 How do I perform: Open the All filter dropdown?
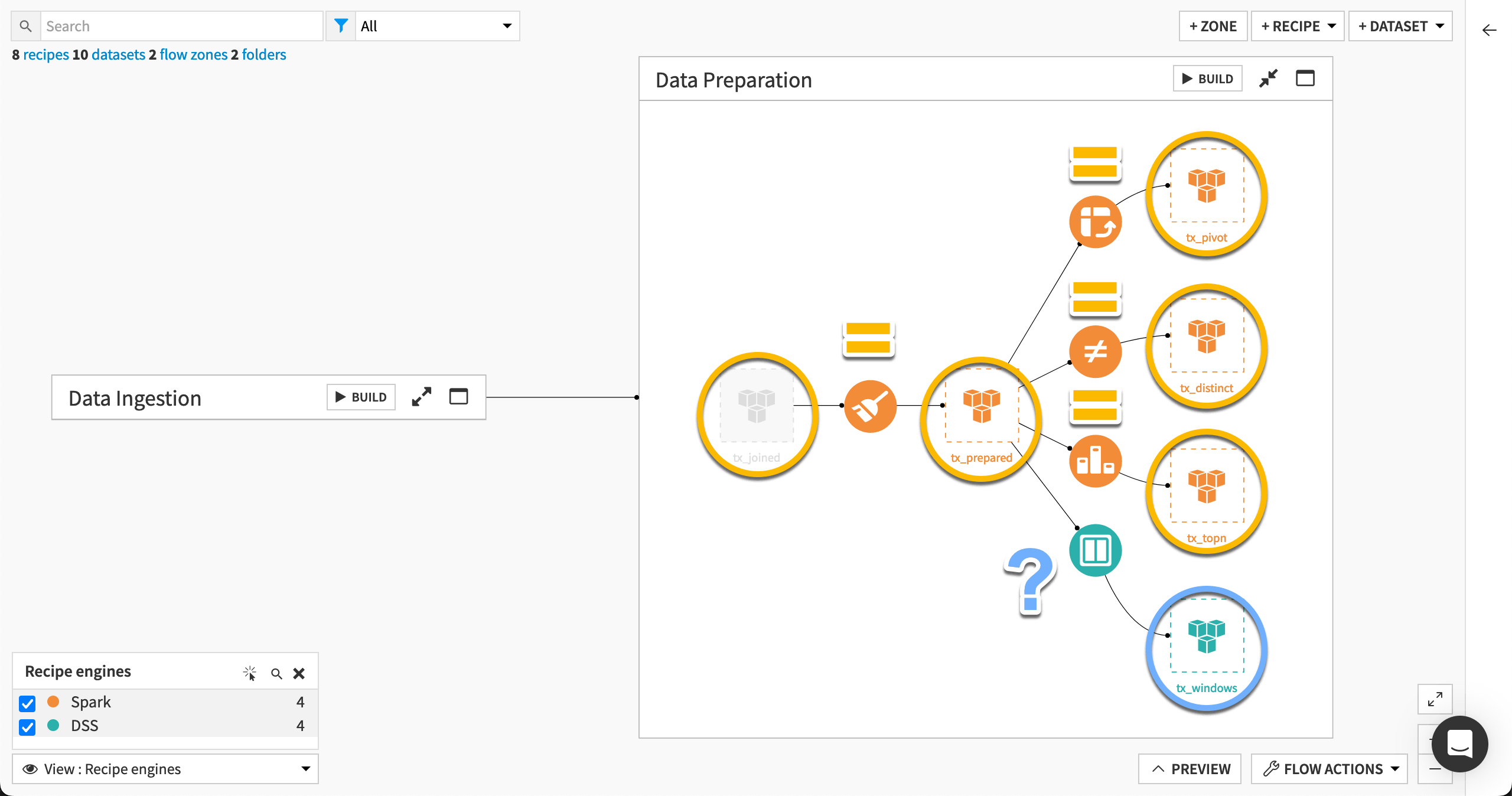[x=437, y=26]
